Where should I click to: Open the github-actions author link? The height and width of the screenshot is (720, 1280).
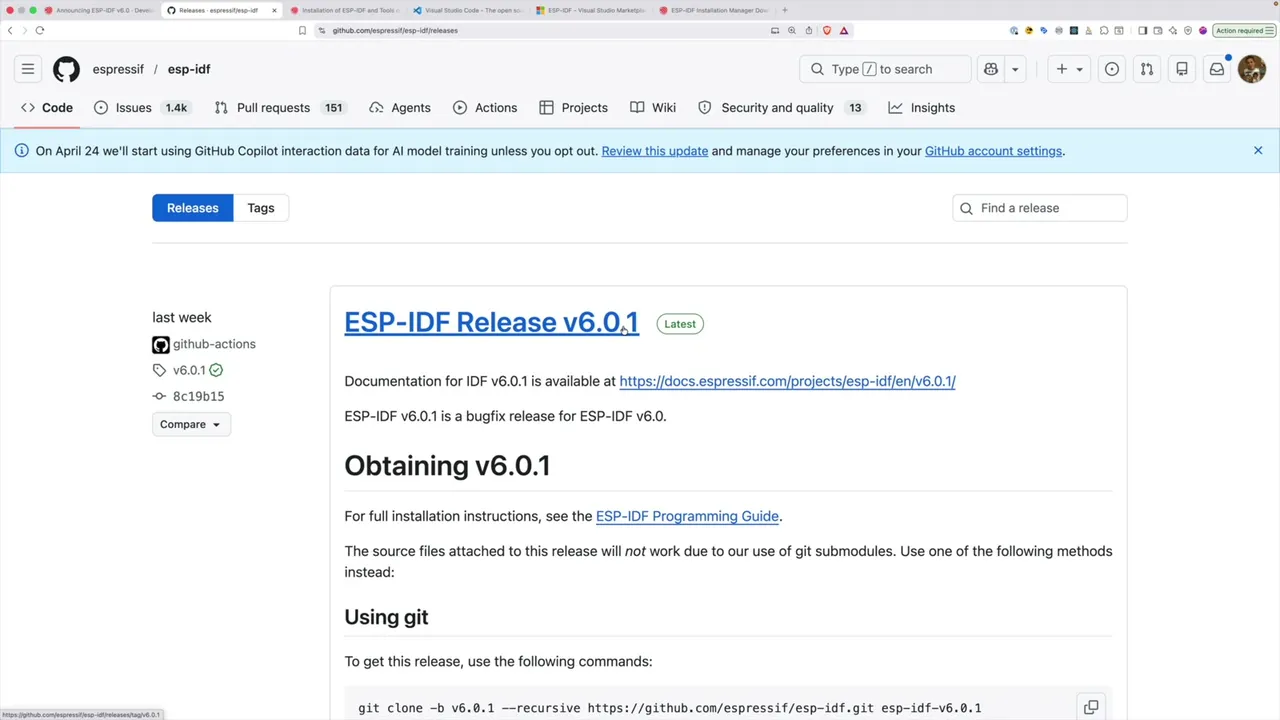(x=214, y=344)
